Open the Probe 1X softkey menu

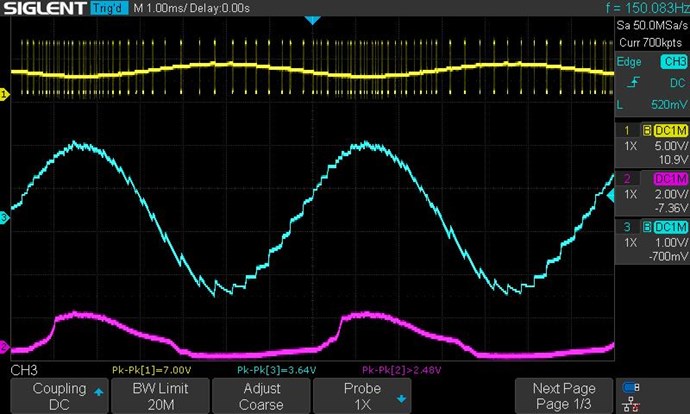click(x=362, y=396)
